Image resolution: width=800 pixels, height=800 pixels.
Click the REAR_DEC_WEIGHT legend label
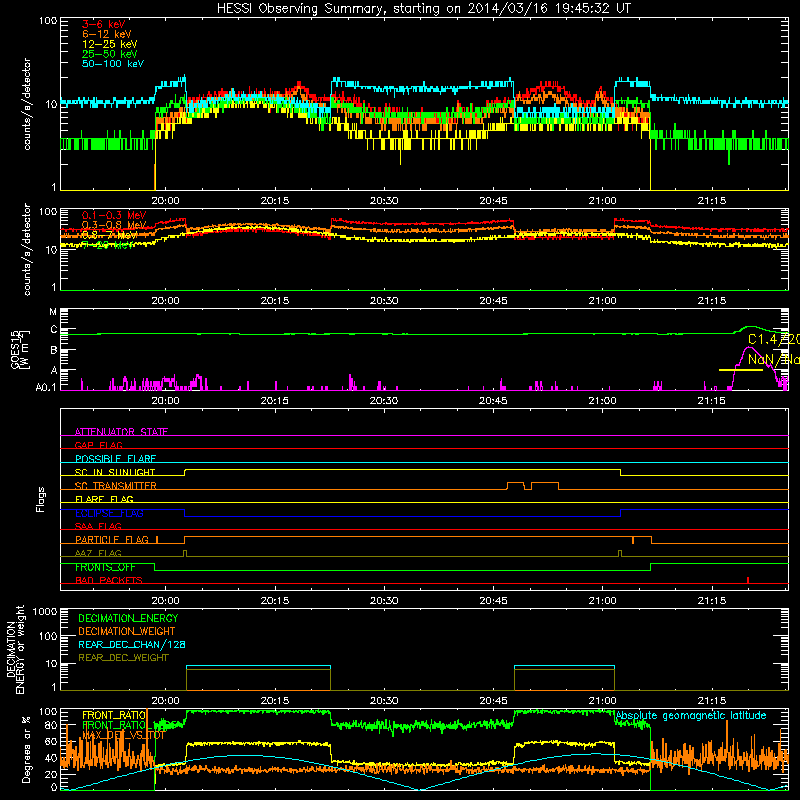[x=123, y=658]
